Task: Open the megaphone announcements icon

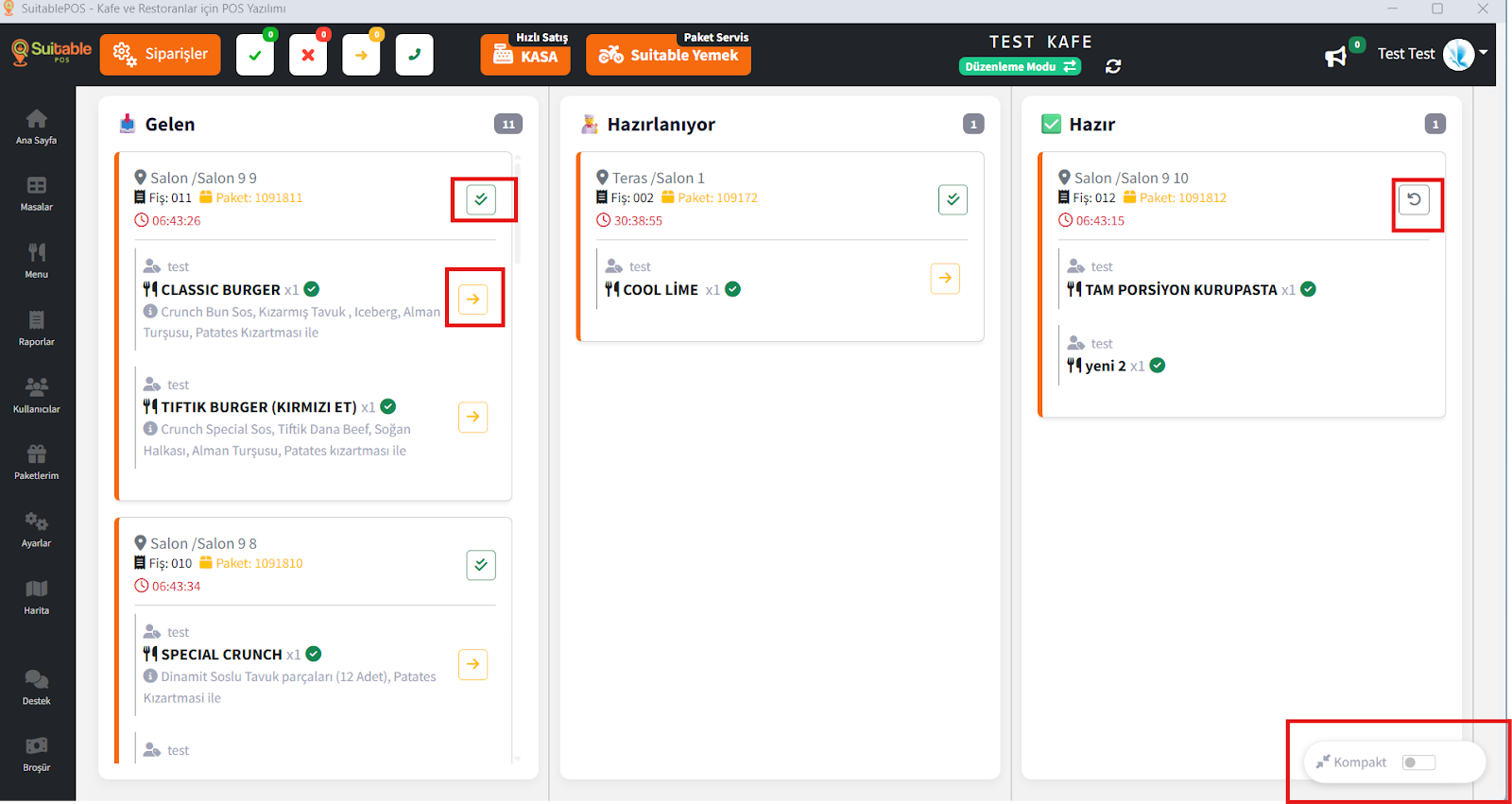Action: [1335, 57]
